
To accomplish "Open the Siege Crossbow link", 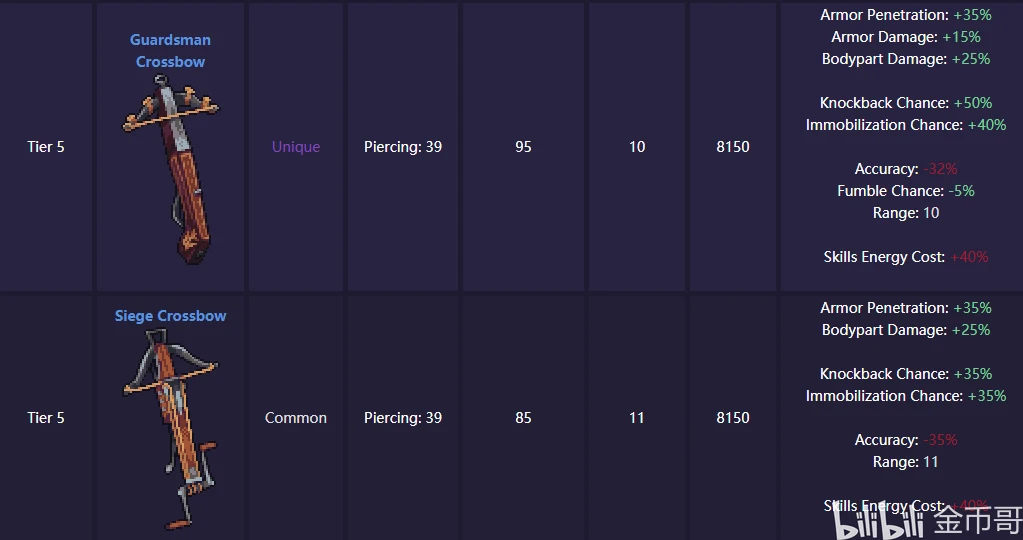I will point(170,316).
